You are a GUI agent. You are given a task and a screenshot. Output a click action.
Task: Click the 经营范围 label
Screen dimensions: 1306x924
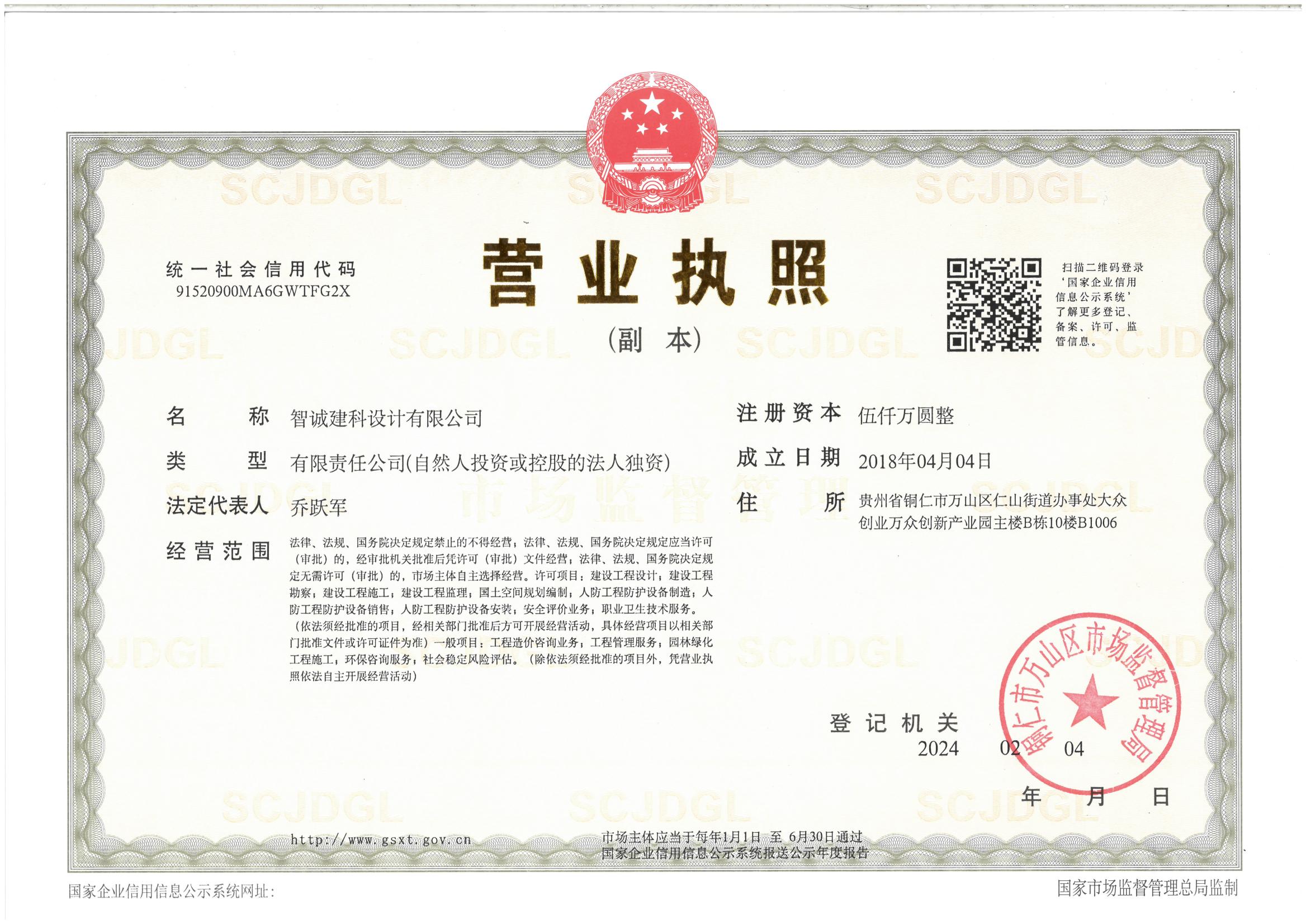(x=218, y=551)
